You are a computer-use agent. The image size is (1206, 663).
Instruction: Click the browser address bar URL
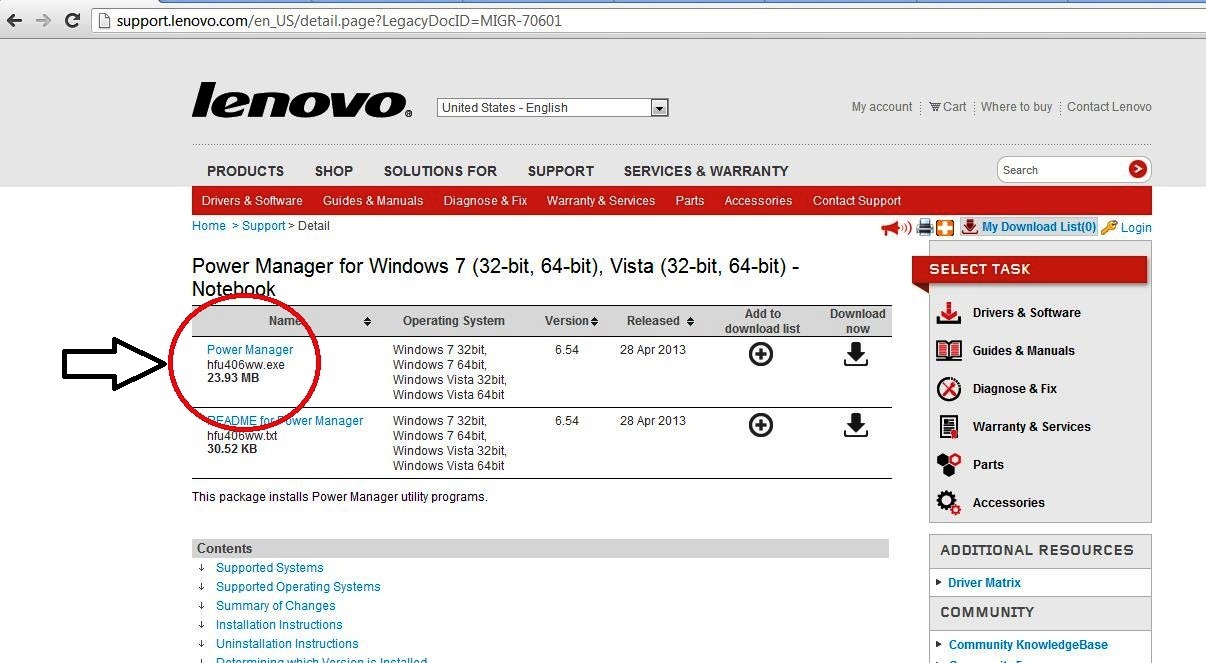[339, 20]
